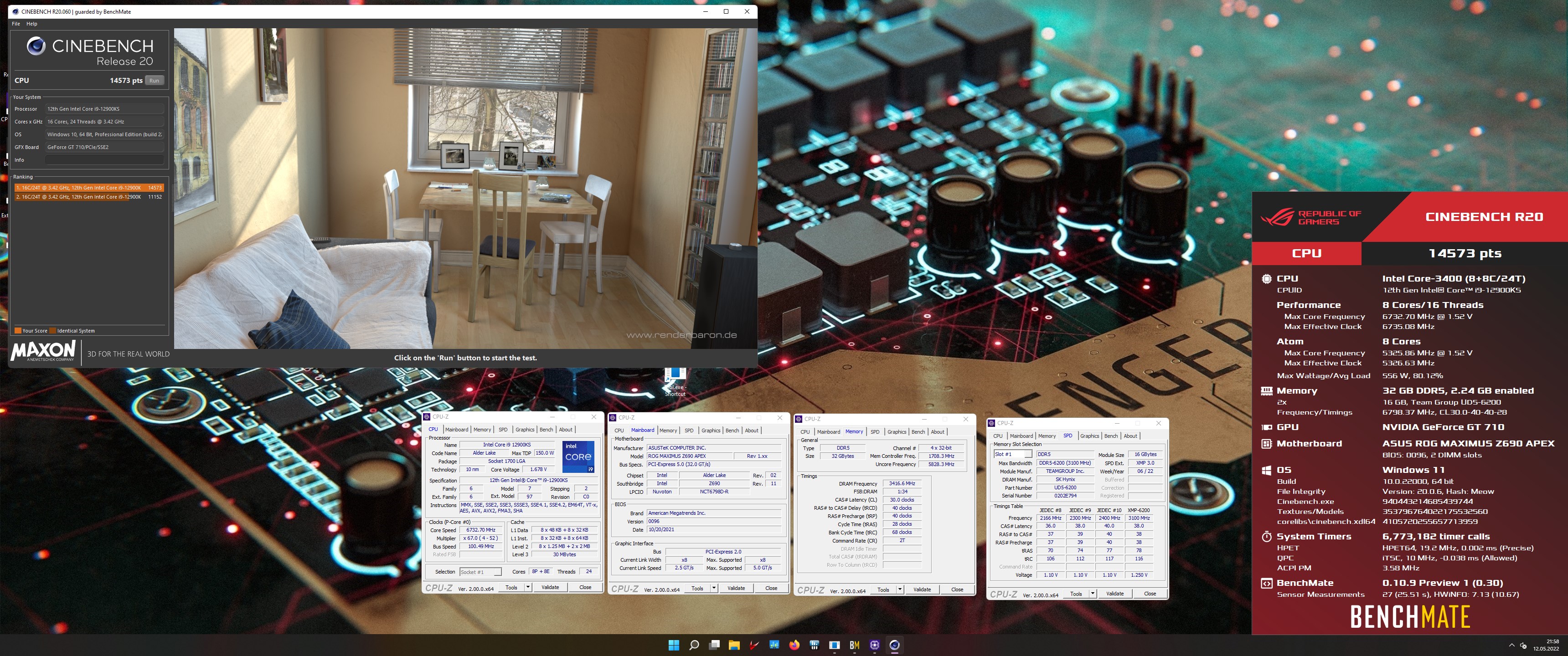Click the Processor field 12th Gen Intel Core i9-12900KS
1568x656 pixels.
coord(105,109)
